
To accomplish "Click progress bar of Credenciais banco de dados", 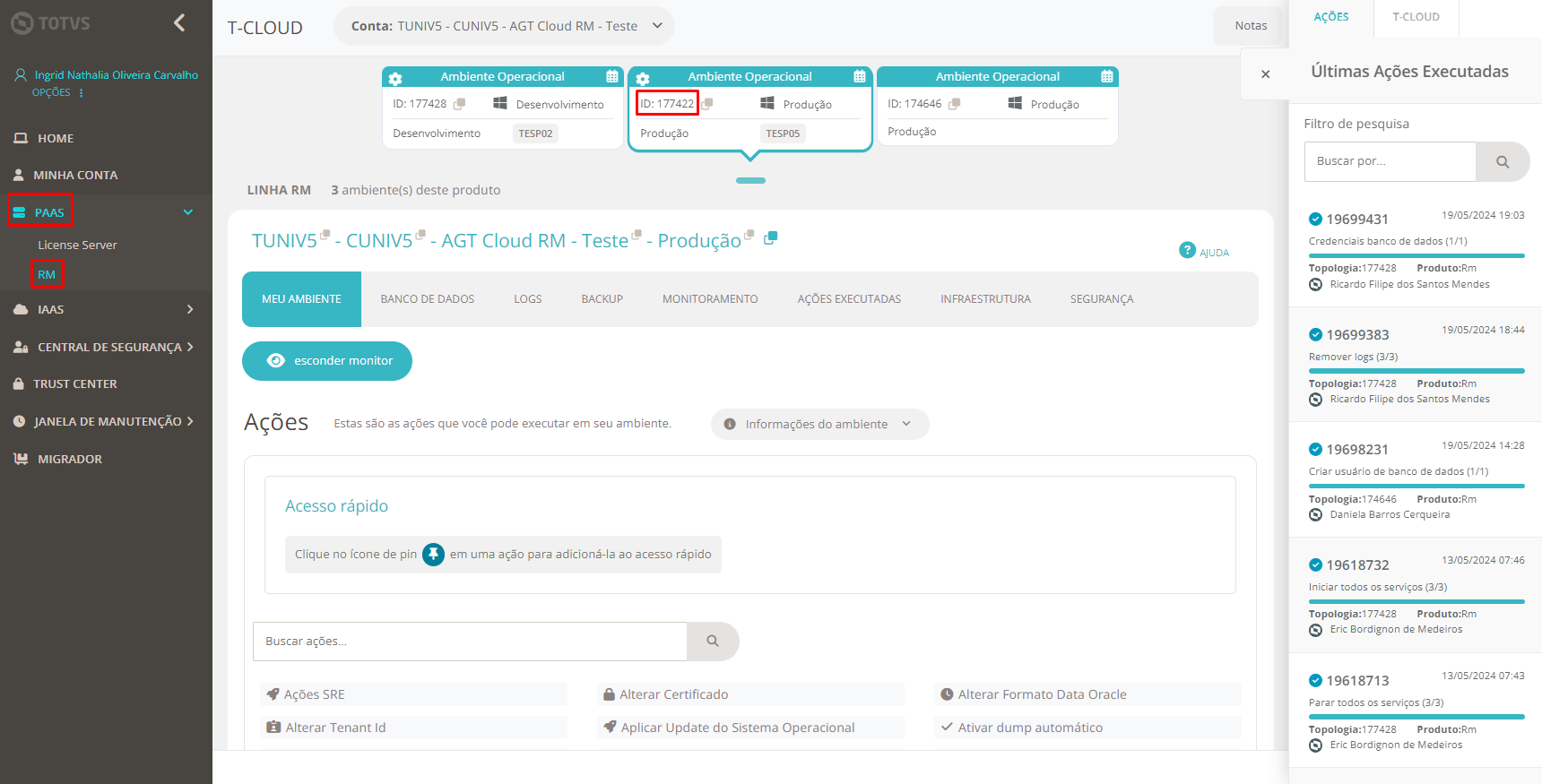I will click(x=1416, y=255).
